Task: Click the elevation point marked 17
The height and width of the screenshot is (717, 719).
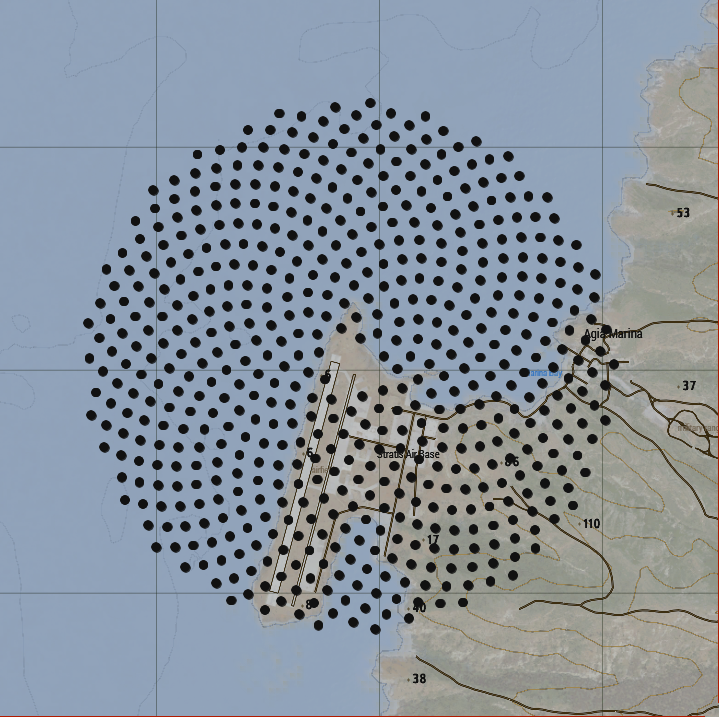Action: point(433,540)
